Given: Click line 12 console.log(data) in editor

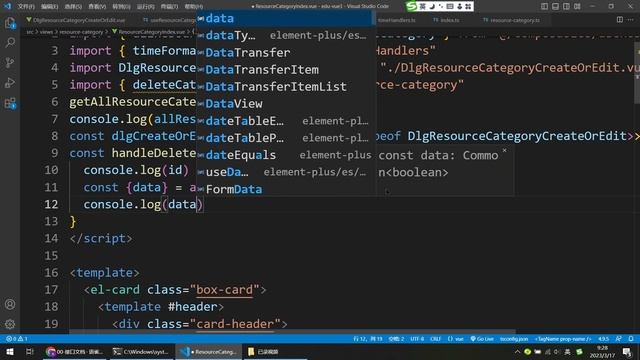Looking at the screenshot, I should (143, 204).
